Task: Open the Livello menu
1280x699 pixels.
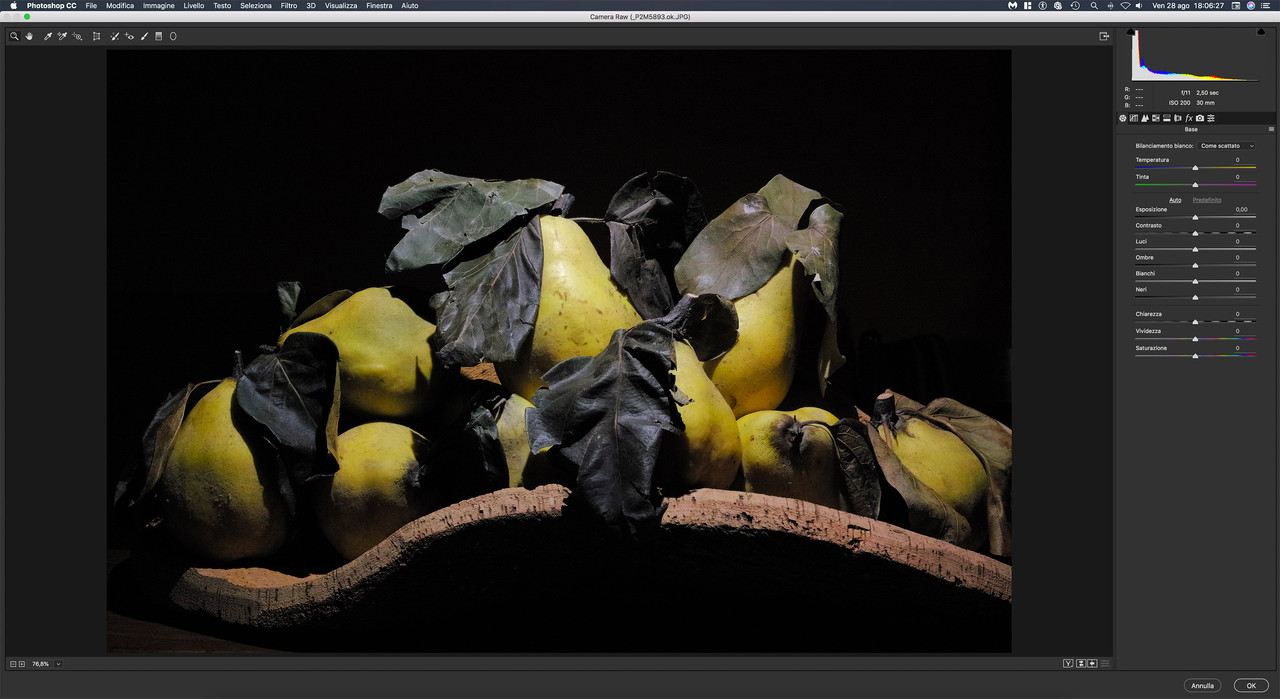Action: click(194, 5)
